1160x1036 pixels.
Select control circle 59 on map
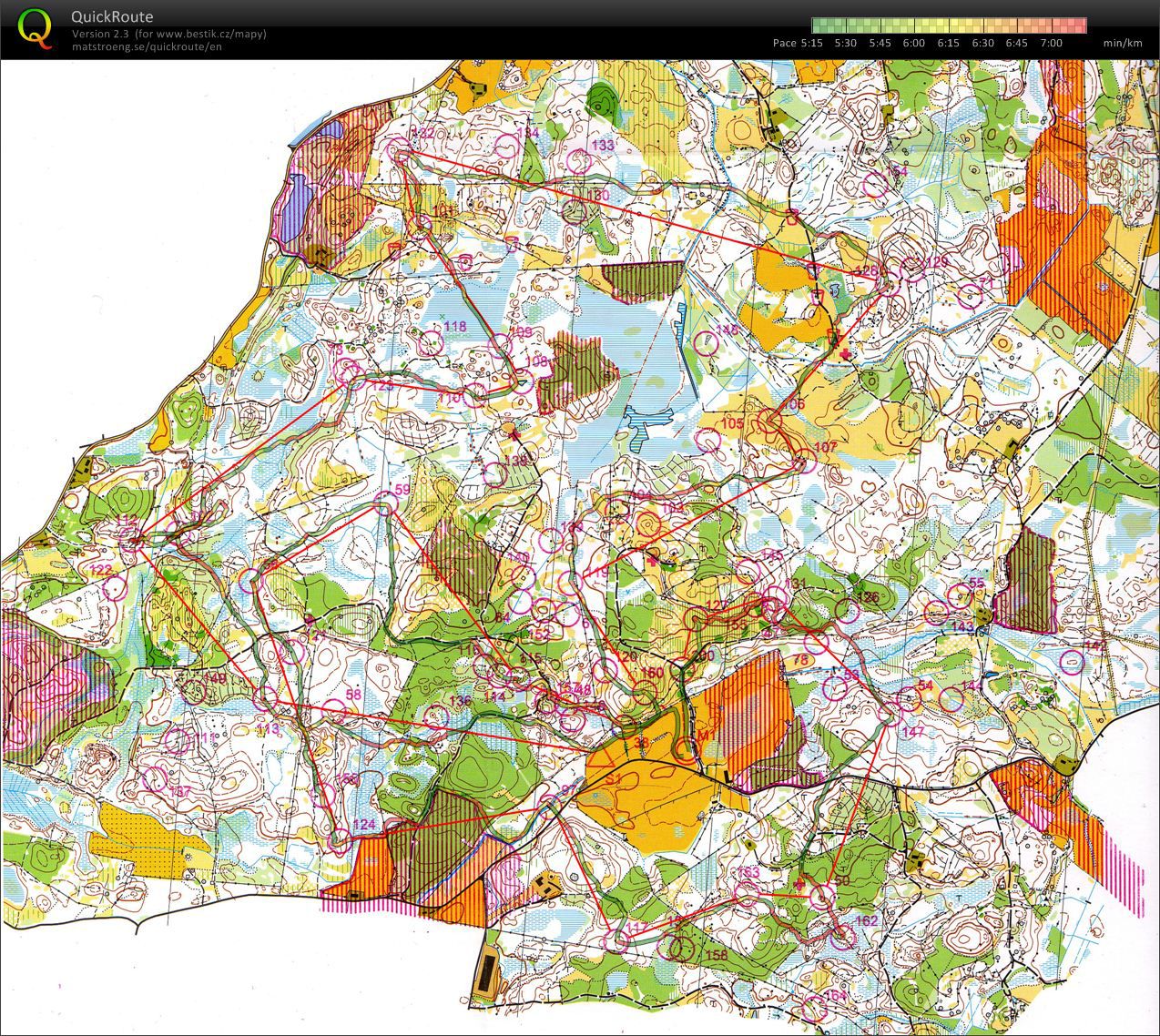tap(387, 503)
